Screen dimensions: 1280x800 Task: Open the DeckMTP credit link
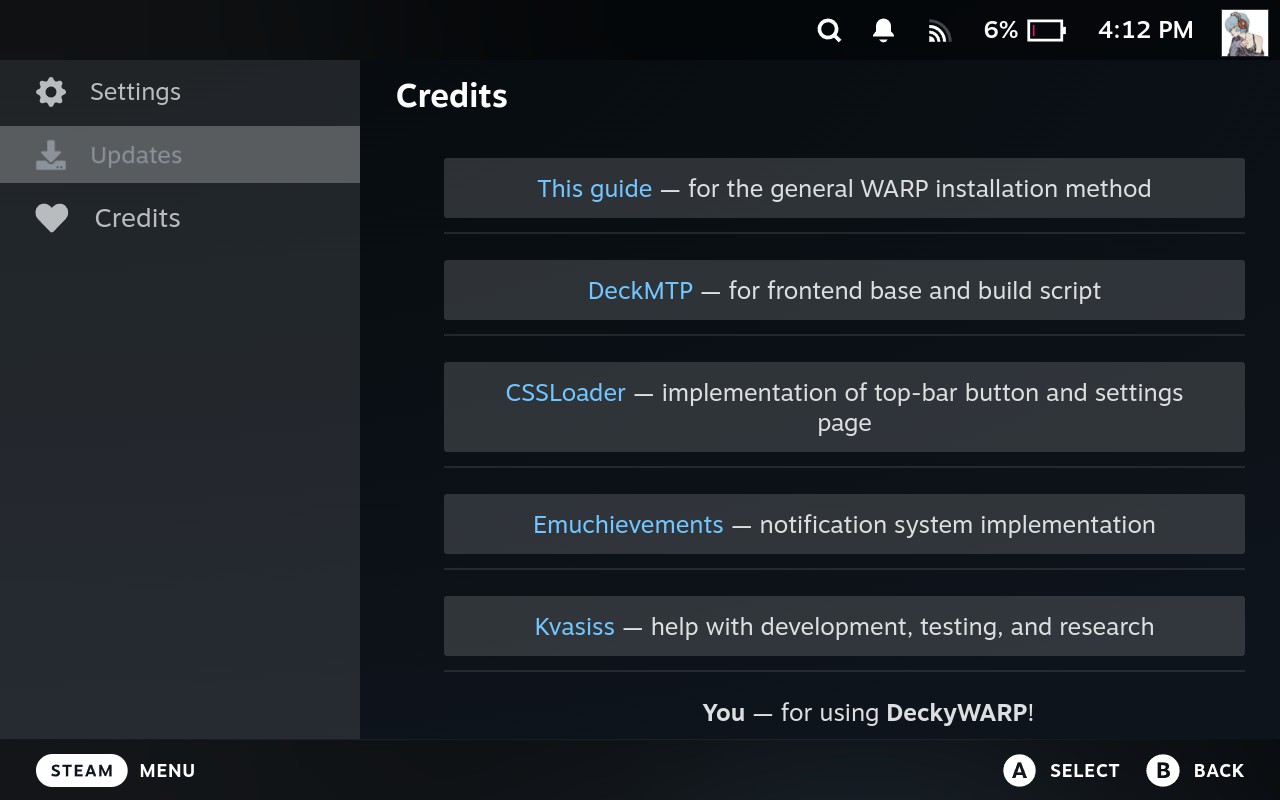(x=640, y=291)
